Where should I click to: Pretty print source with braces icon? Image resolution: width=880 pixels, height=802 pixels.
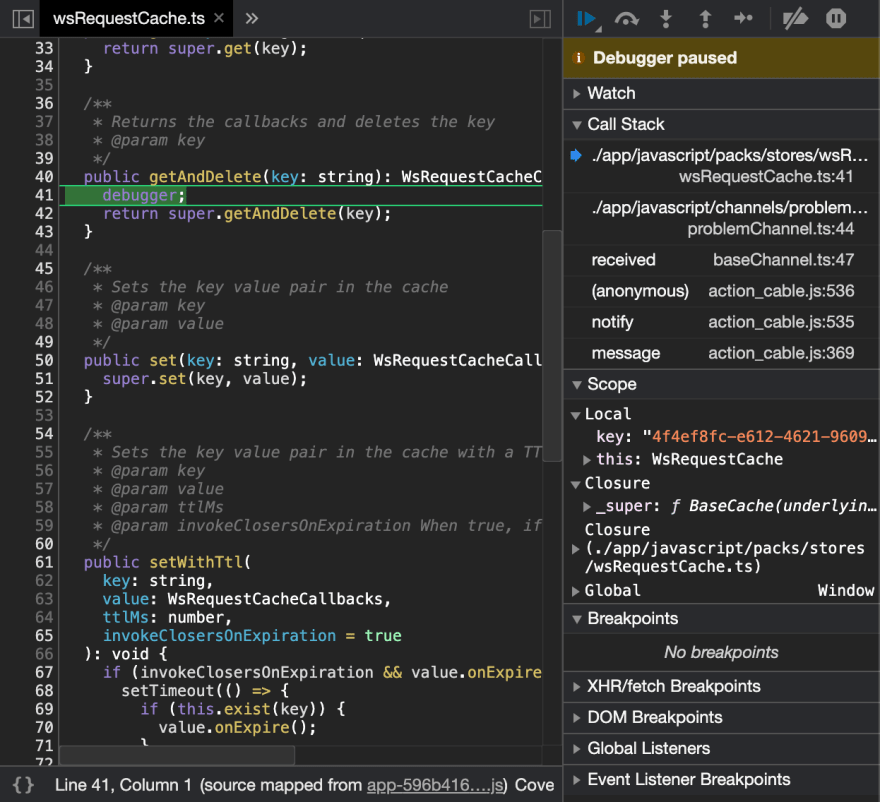(23, 785)
